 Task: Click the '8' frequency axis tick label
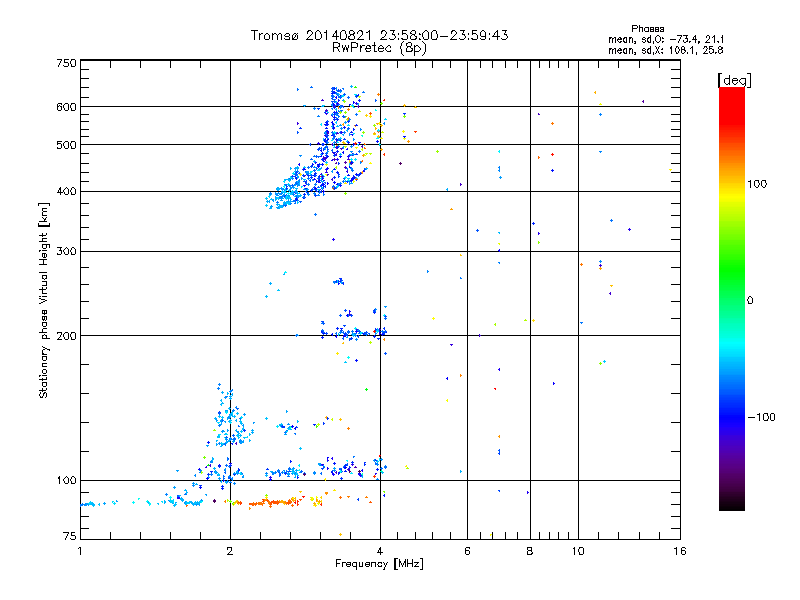[530, 551]
